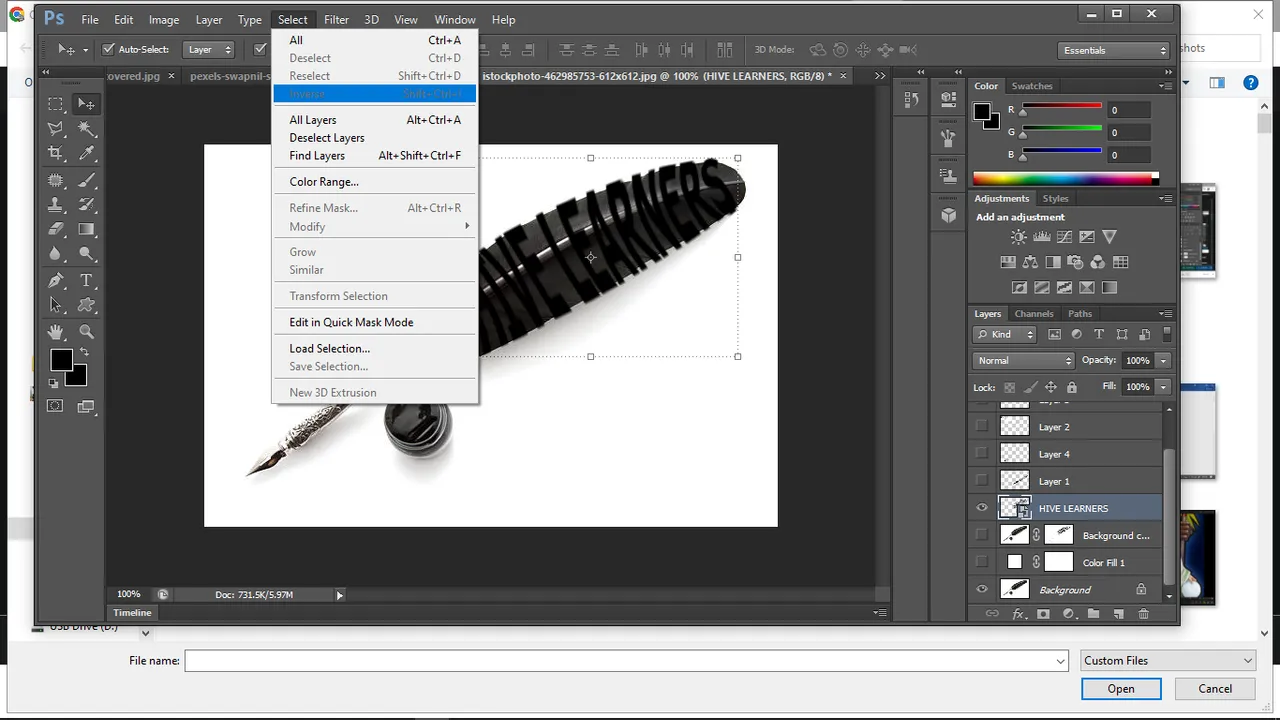1280x720 pixels.
Task: Show Color Fill 1 layer visibility
Action: coord(982,562)
